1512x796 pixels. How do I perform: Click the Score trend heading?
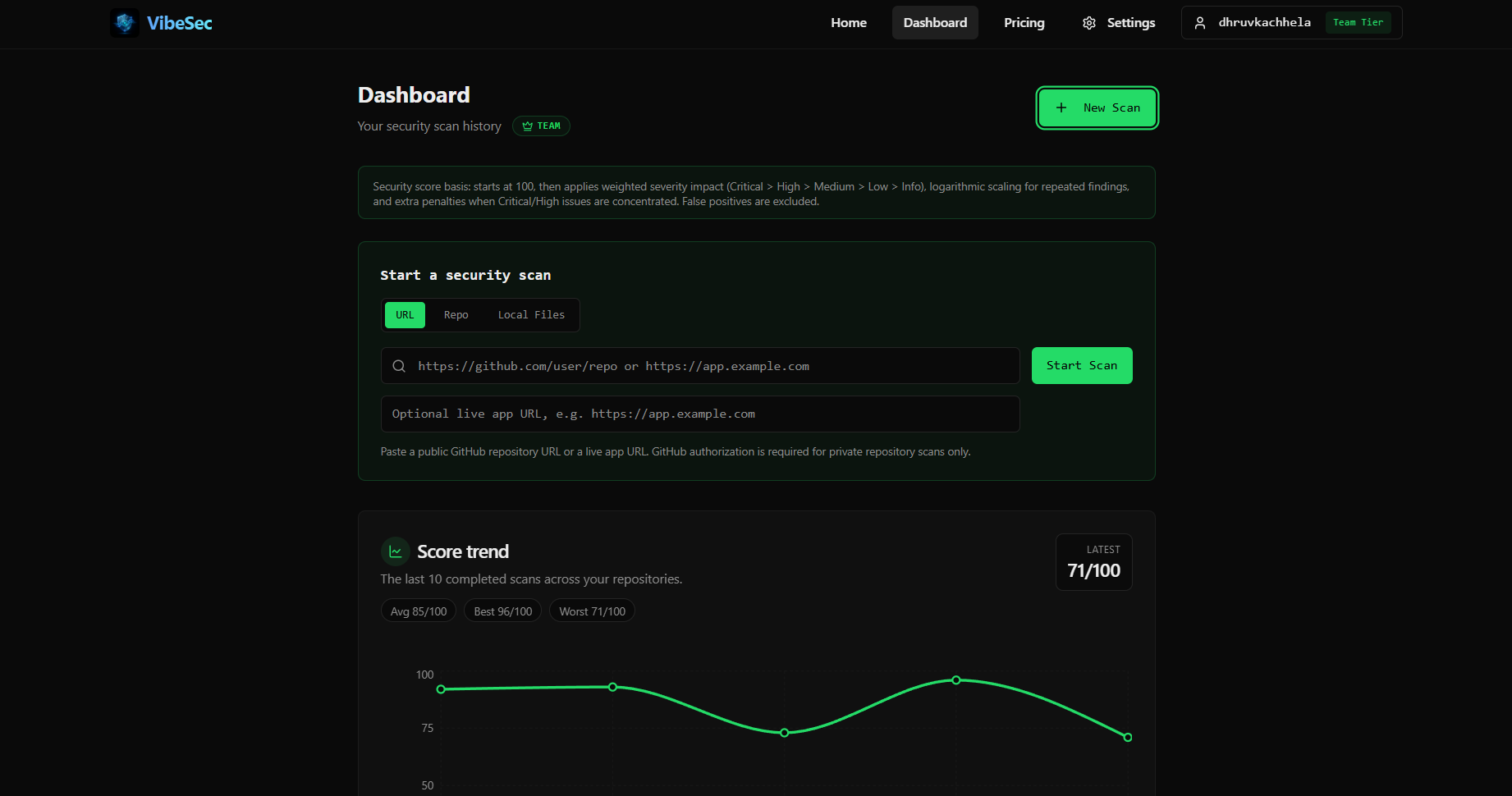(x=463, y=551)
